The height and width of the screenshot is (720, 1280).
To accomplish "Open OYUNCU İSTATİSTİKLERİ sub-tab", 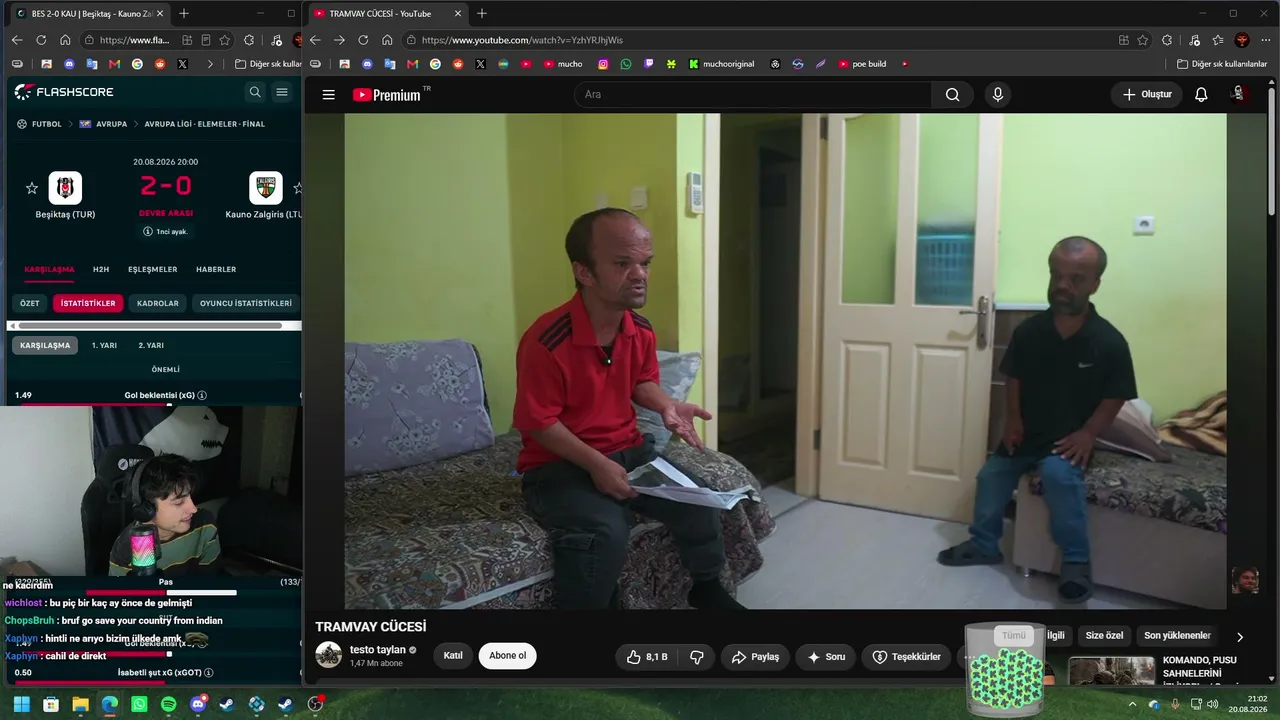I will coord(246,303).
